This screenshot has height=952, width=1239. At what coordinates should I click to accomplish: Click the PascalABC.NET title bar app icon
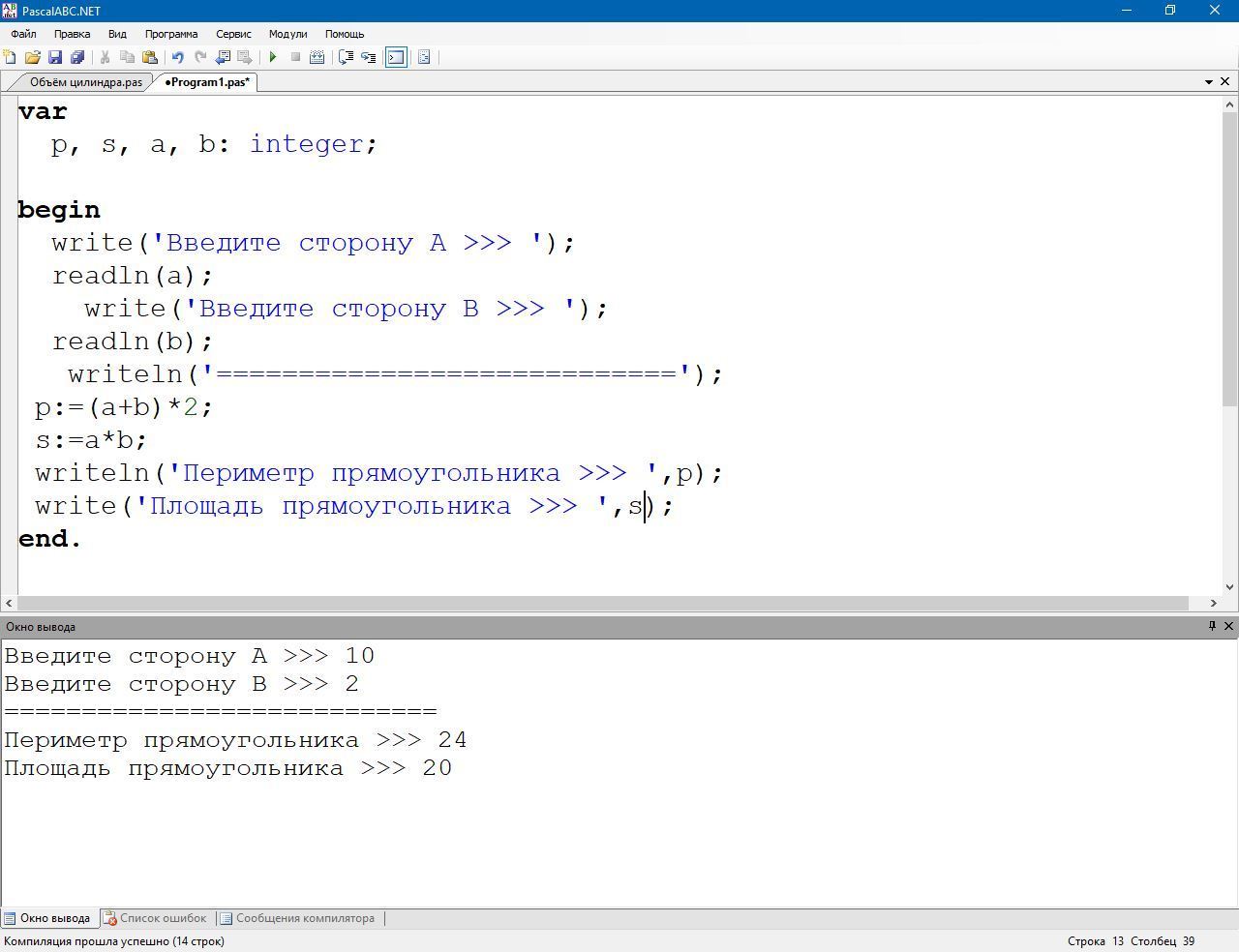pos(10,10)
